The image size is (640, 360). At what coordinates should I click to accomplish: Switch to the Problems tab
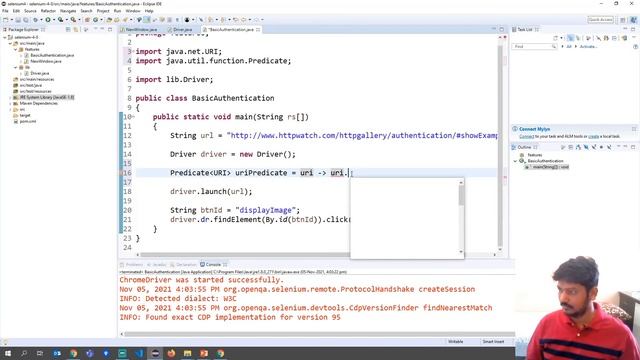coord(131,264)
